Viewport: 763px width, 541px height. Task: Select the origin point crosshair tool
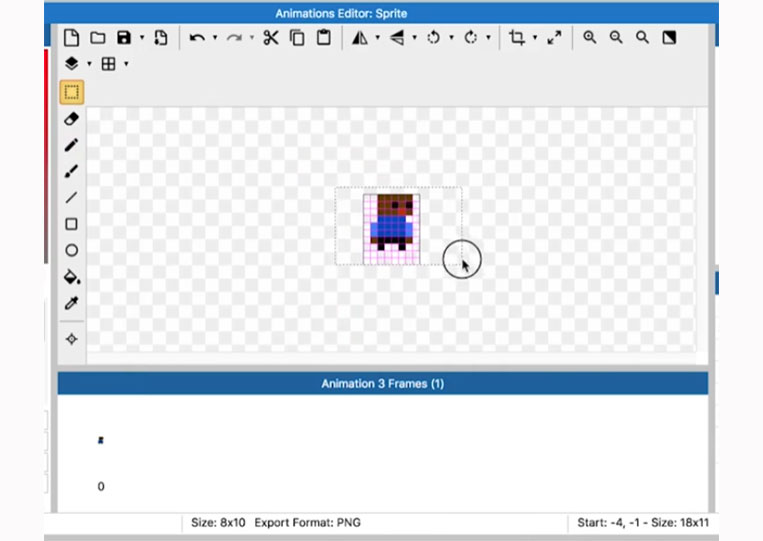72,339
